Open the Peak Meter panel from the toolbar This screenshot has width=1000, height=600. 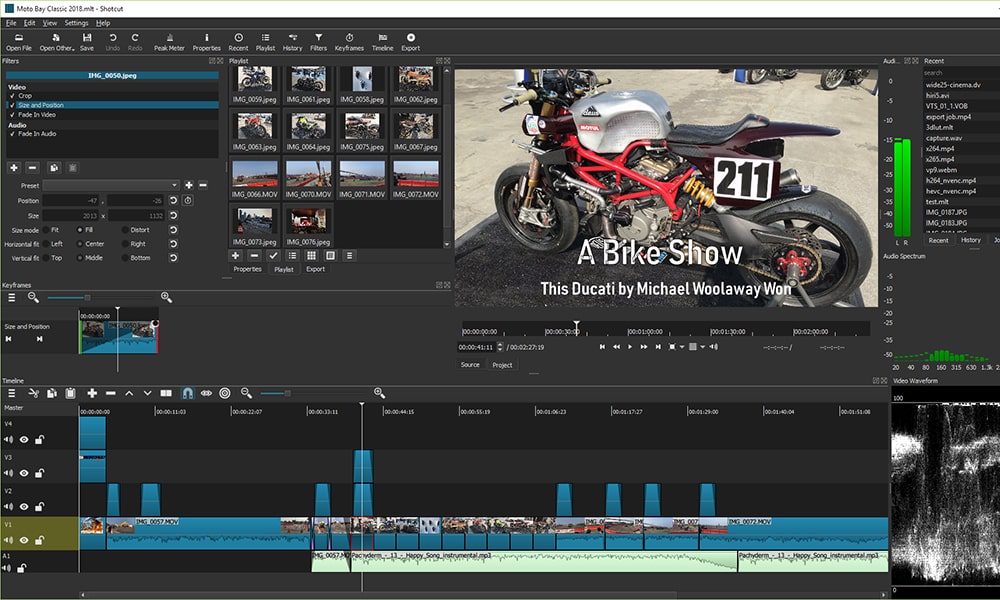[x=169, y=42]
